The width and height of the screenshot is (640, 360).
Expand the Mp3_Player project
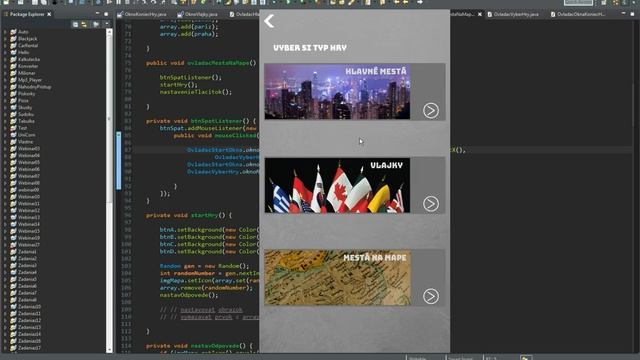5,80
